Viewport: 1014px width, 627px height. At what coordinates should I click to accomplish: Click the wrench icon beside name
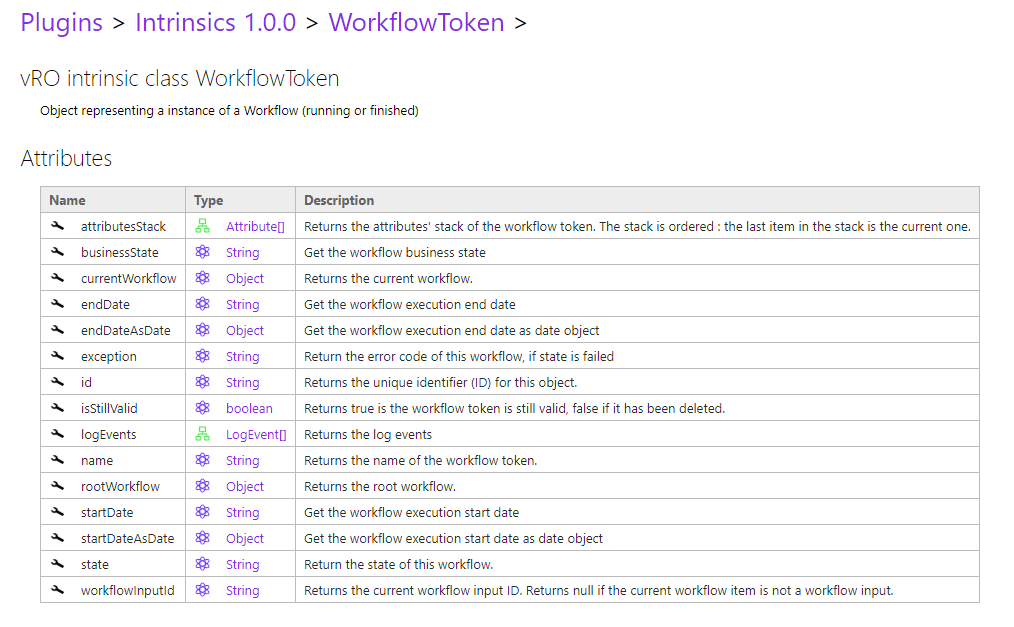[58, 460]
